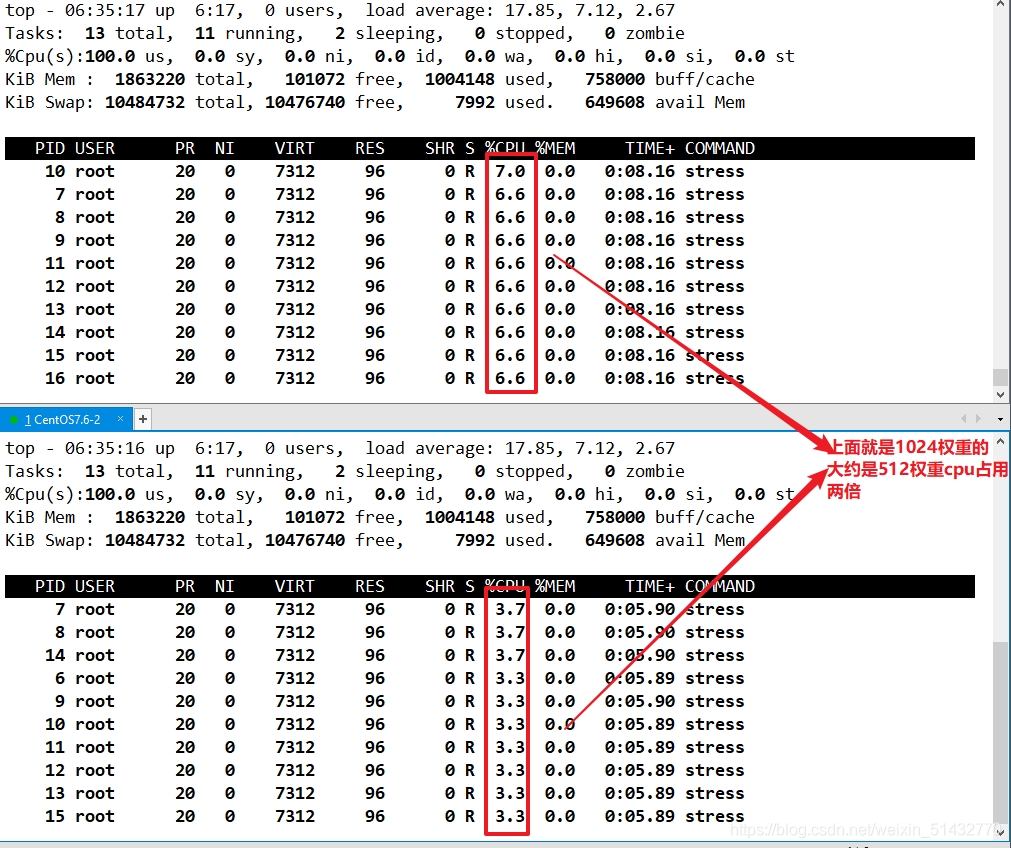1011x848 pixels.
Task: Click the USER header in upper pane
Action: coord(95,148)
